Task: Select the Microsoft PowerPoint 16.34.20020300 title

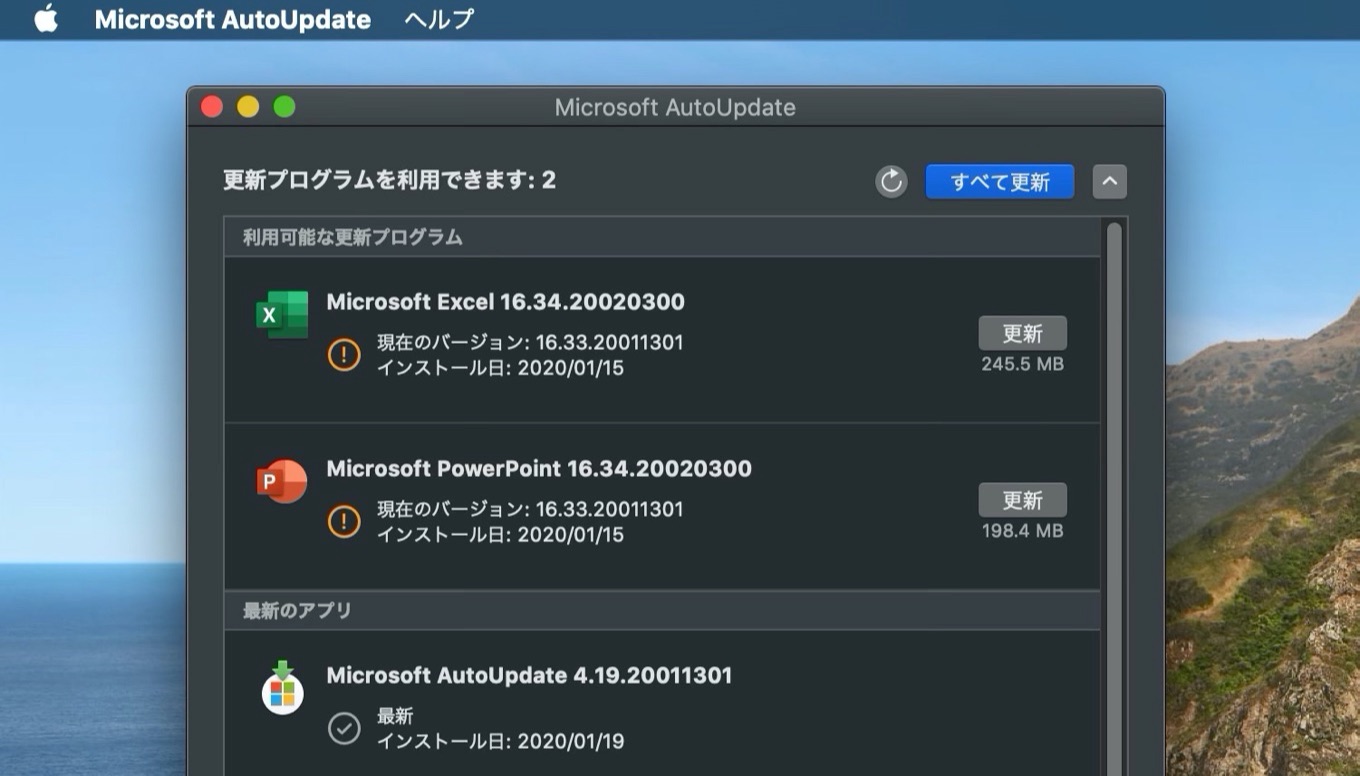Action: coord(539,469)
